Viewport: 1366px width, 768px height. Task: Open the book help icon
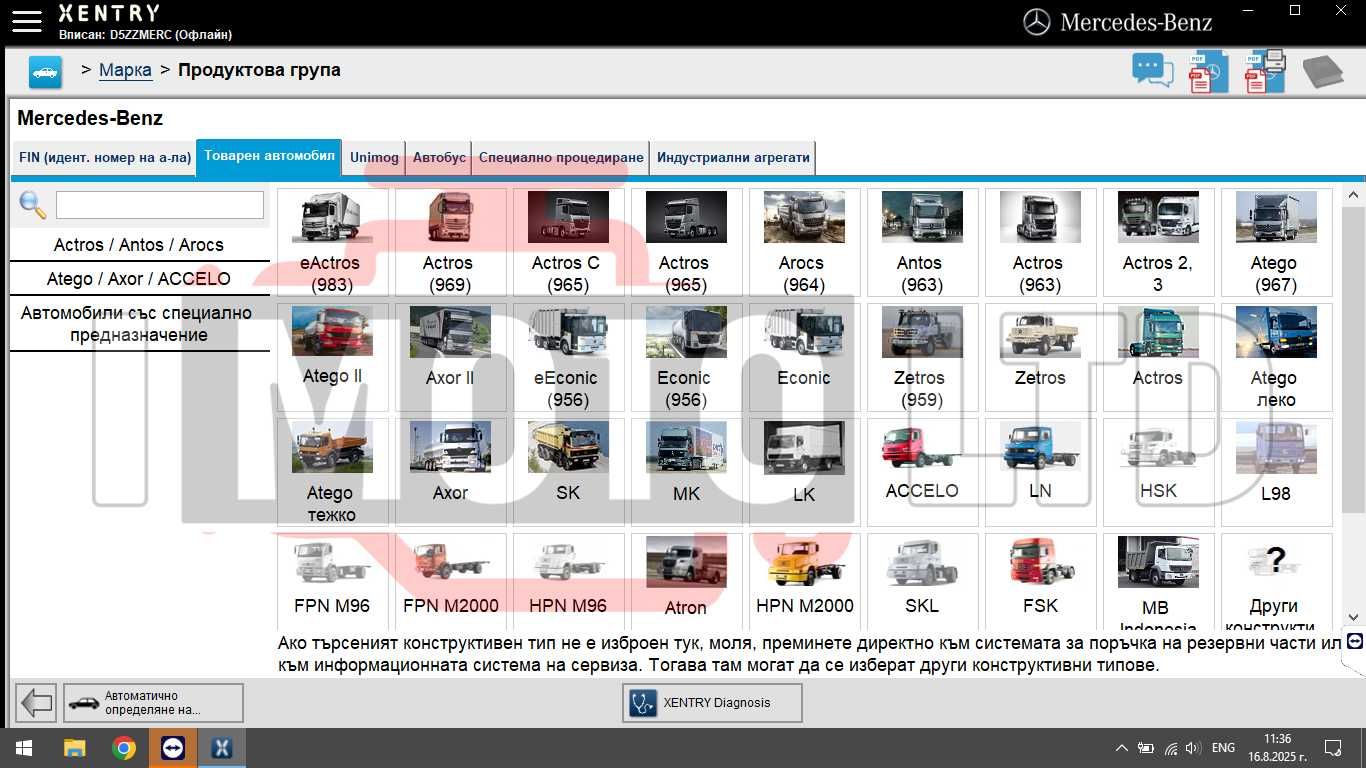pos(1322,72)
